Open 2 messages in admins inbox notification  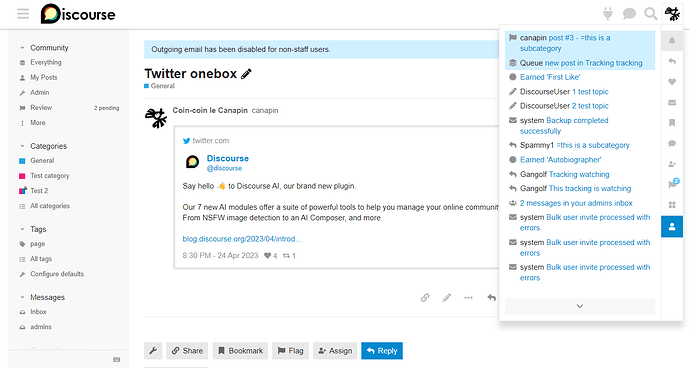point(580,203)
